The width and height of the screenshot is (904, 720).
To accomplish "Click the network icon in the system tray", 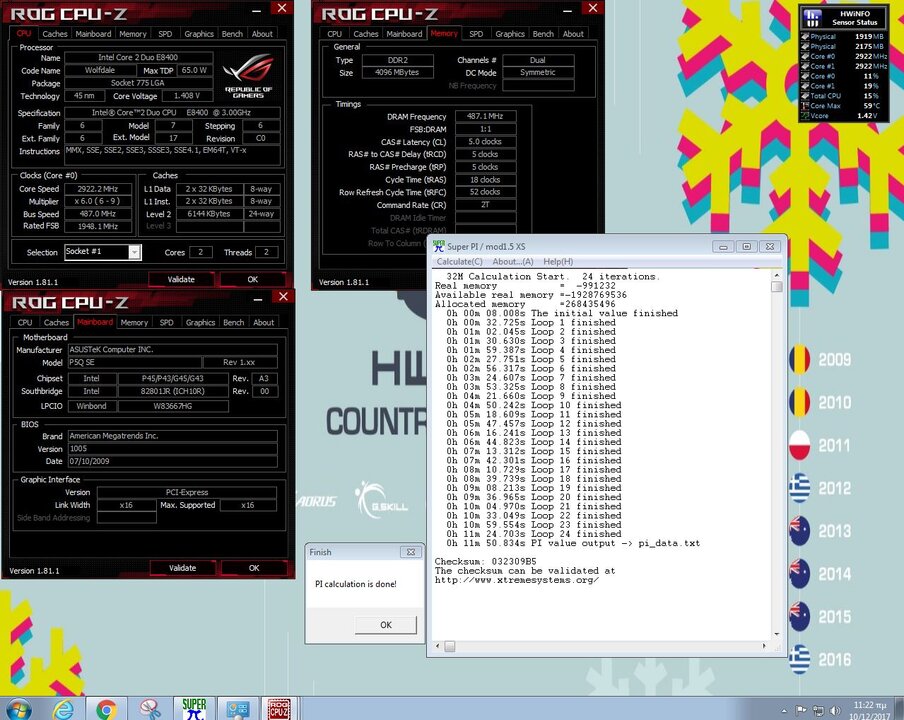I will tap(818, 710).
